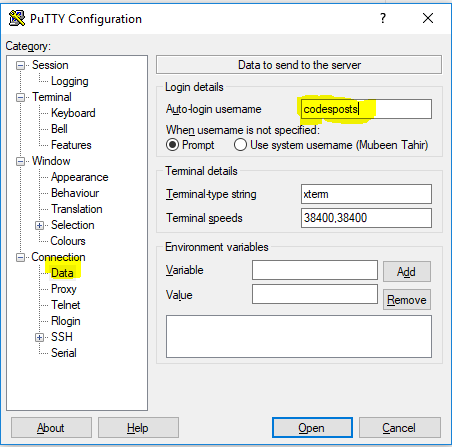Click Open to start session

click(x=312, y=428)
